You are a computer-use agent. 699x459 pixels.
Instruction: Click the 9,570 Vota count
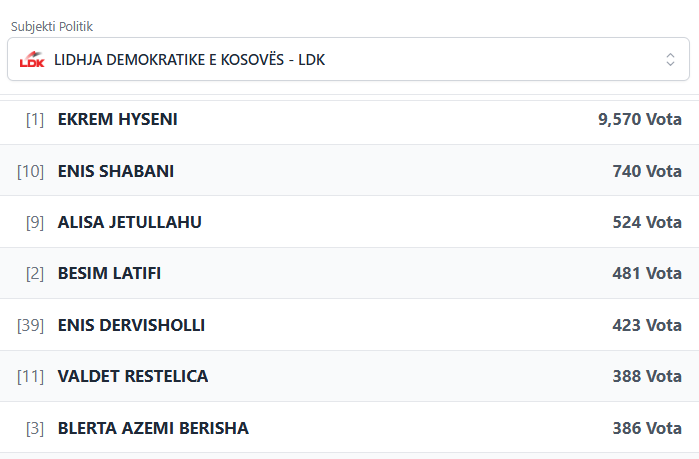point(639,119)
